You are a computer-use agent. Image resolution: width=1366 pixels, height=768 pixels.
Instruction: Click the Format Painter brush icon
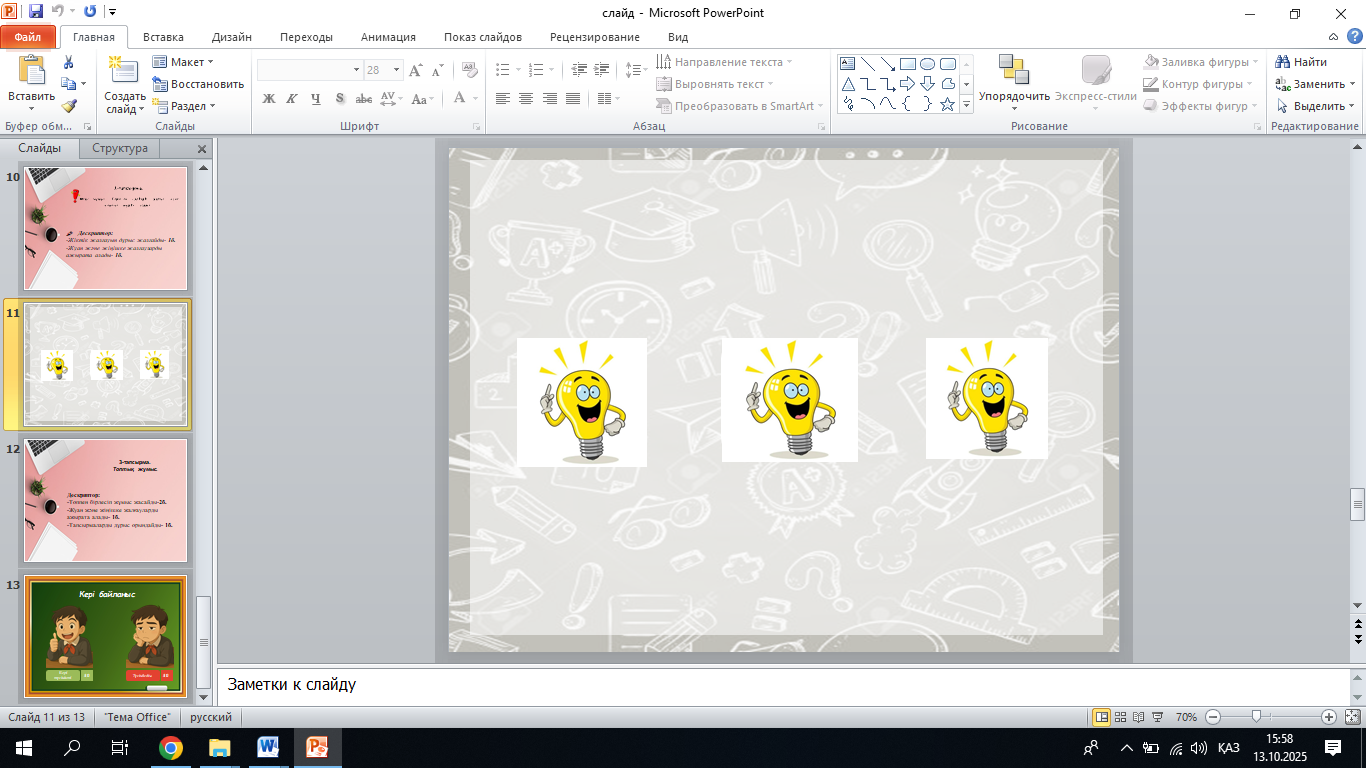click(68, 106)
